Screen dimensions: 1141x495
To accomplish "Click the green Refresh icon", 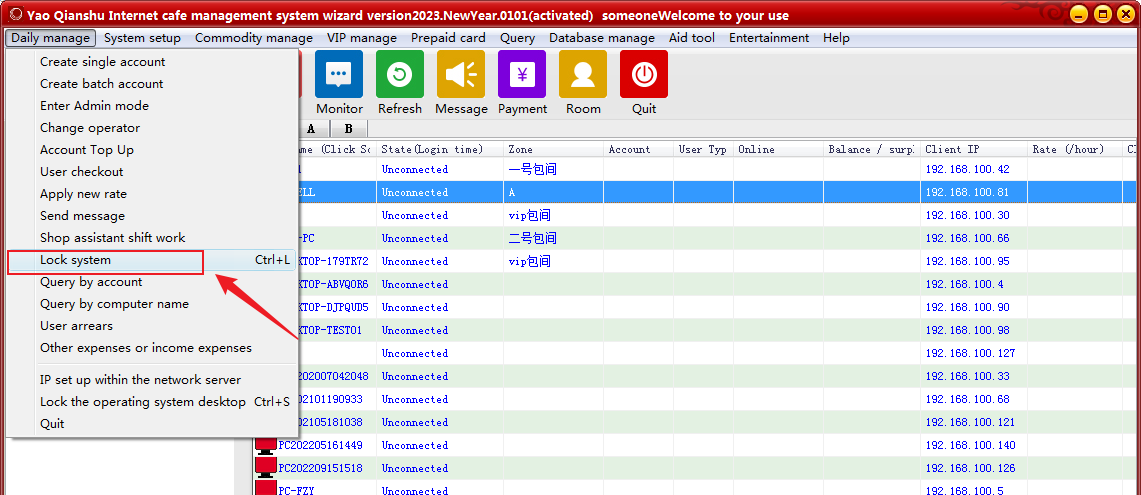I will [400, 75].
